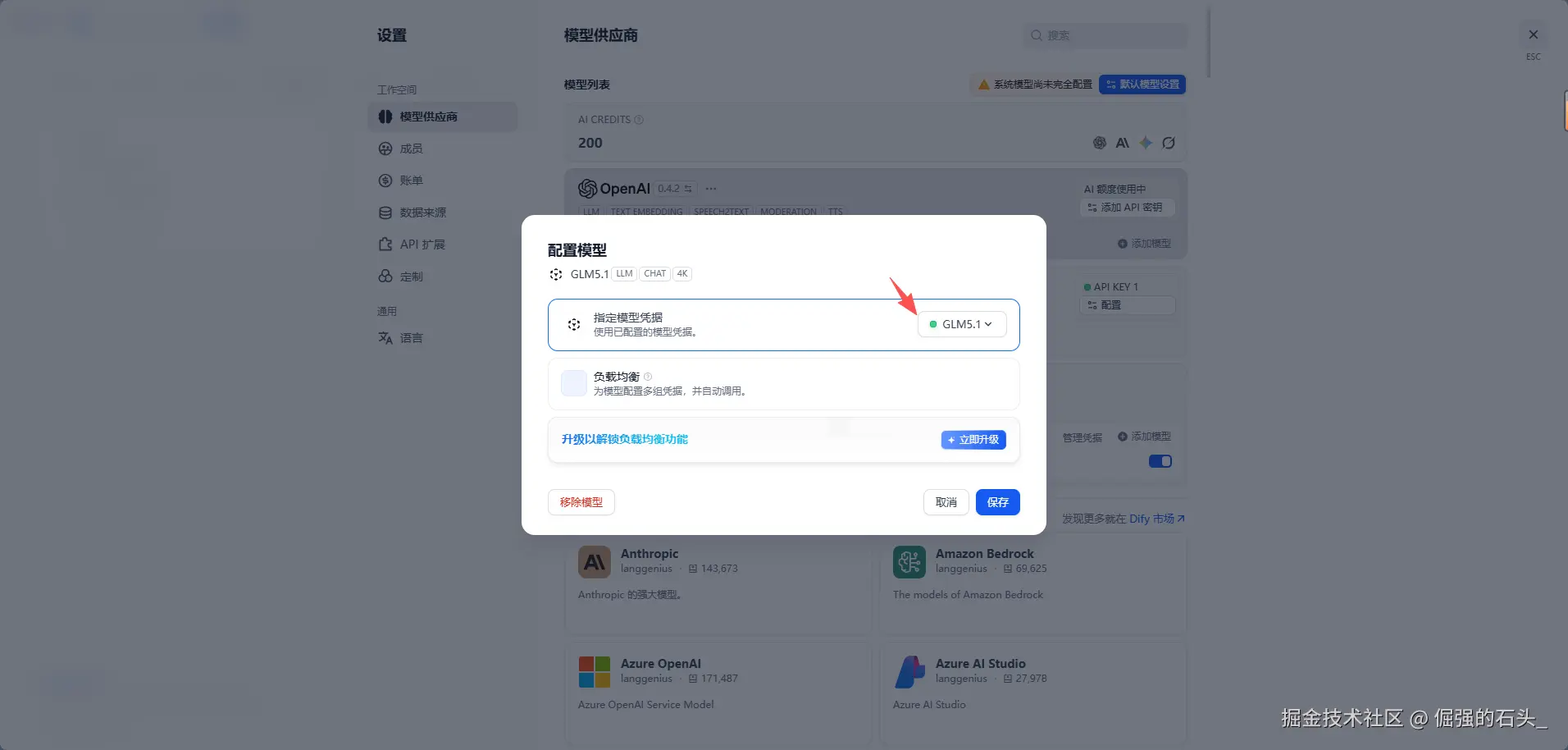Click 添加 API 密钥 on OpenAI card
This screenshot has height=750, width=1568.
point(1128,208)
